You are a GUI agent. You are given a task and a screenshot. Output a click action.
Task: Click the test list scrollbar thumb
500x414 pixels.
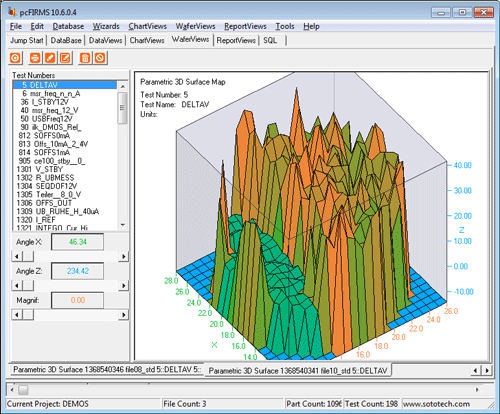click(122, 108)
